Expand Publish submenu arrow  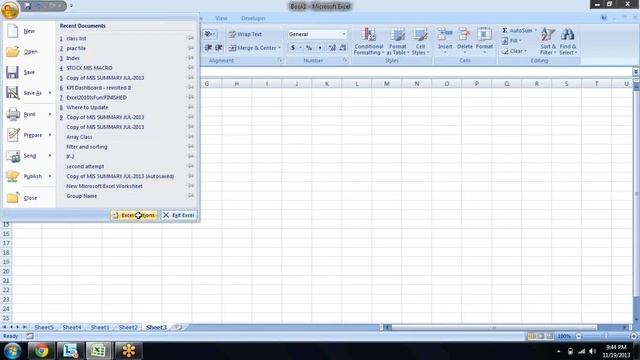click(x=50, y=176)
